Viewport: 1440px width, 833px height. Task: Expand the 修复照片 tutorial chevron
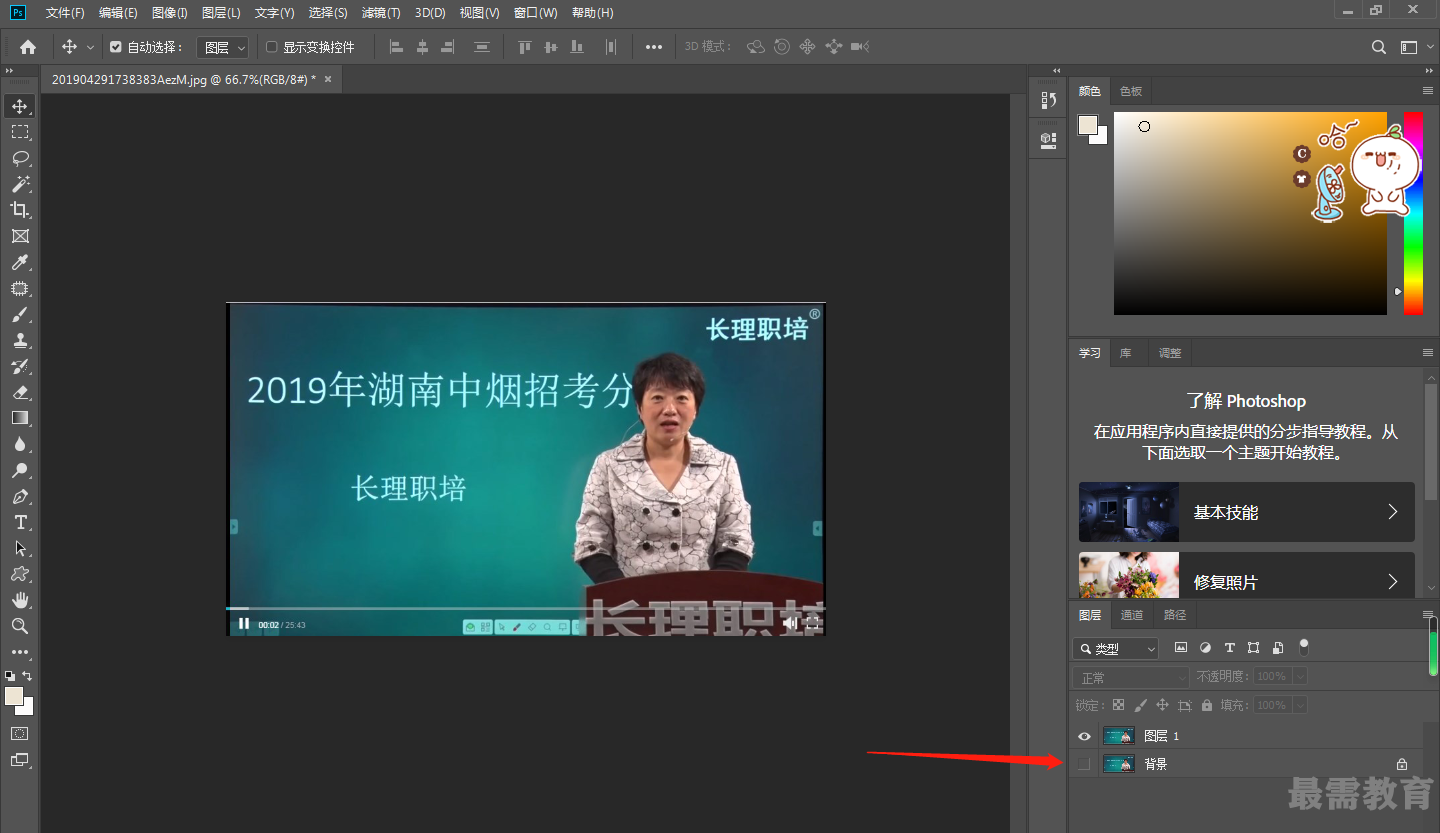(1392, 581)
